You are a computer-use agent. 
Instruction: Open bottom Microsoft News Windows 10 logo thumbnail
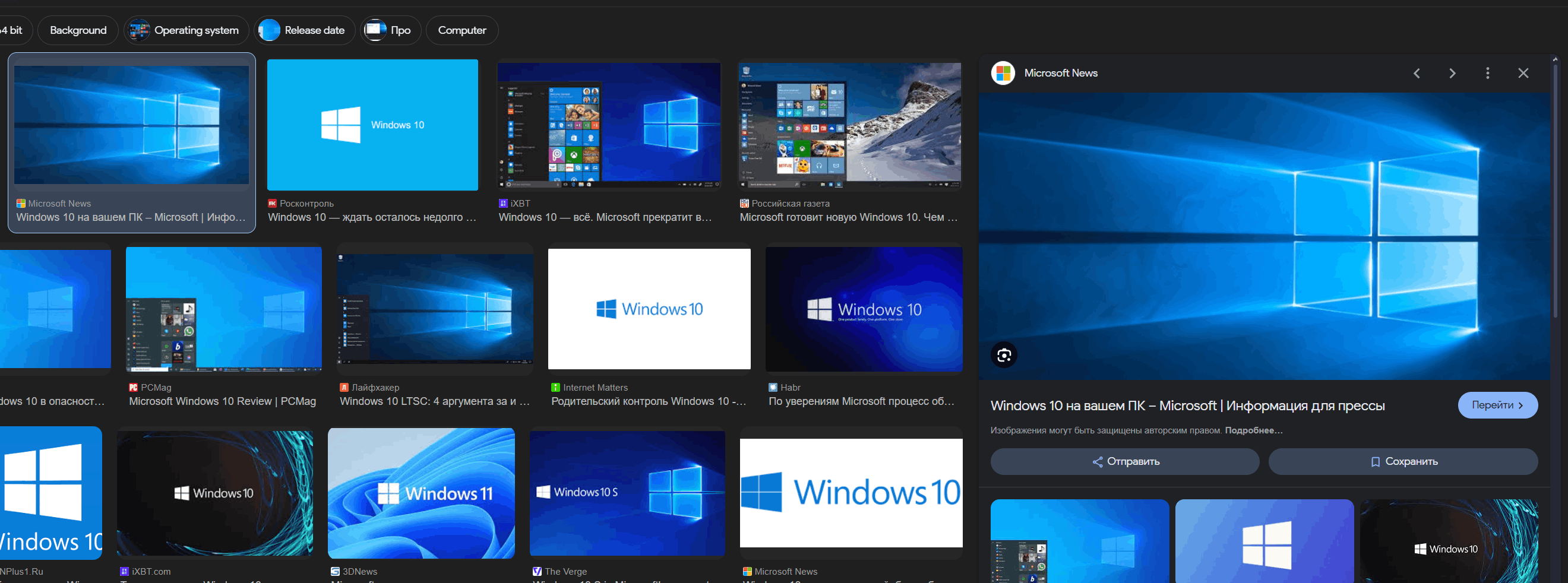[x=851, y=493]
